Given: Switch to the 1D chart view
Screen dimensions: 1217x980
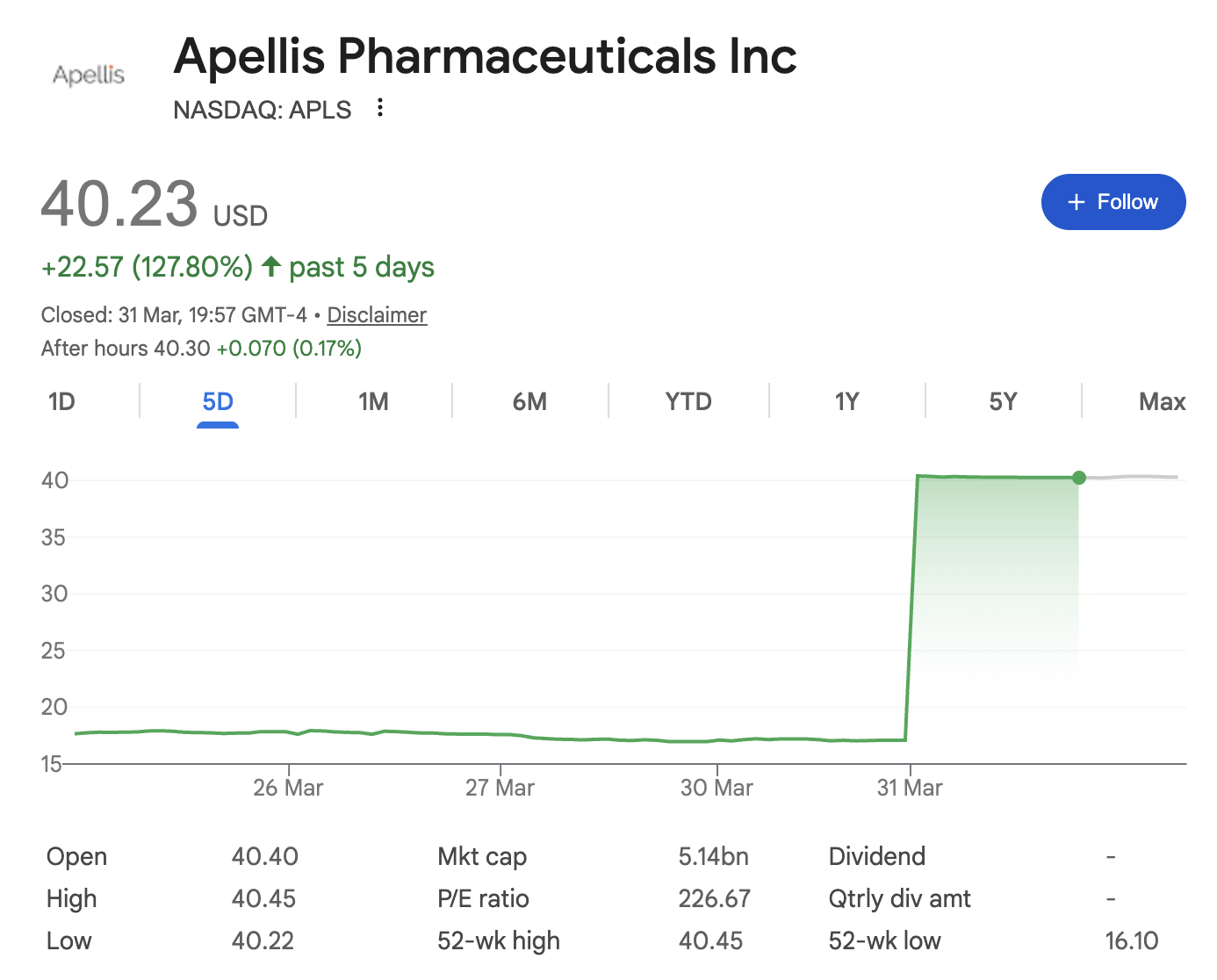Looking at the screenshot, I should (x=61, y=401).
